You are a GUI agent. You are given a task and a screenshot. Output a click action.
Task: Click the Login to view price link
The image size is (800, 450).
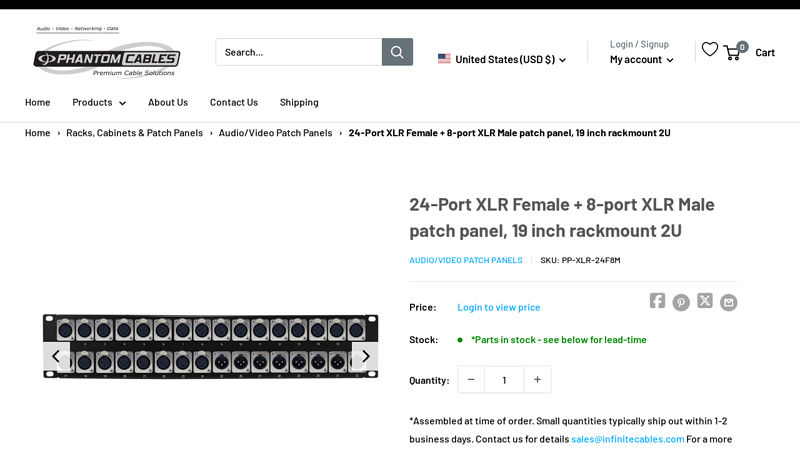[x=499, y=307]
